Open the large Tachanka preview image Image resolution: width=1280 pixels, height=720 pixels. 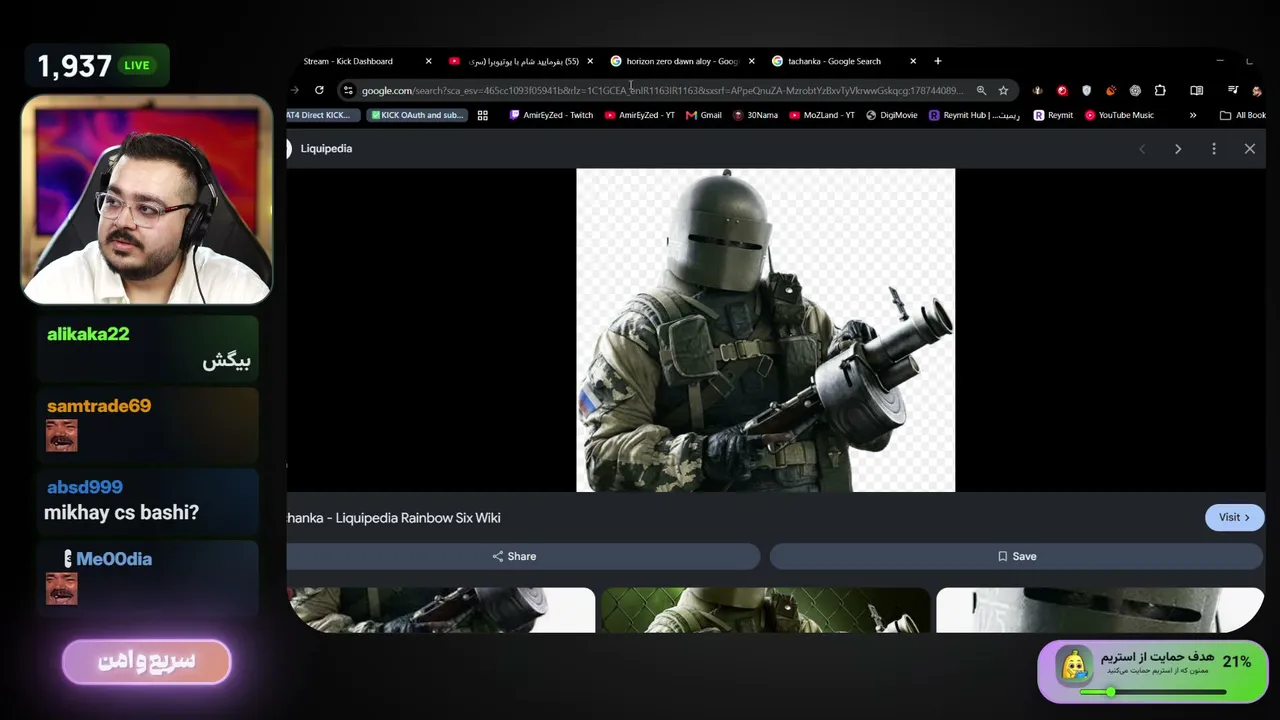(x=766, y=330)
